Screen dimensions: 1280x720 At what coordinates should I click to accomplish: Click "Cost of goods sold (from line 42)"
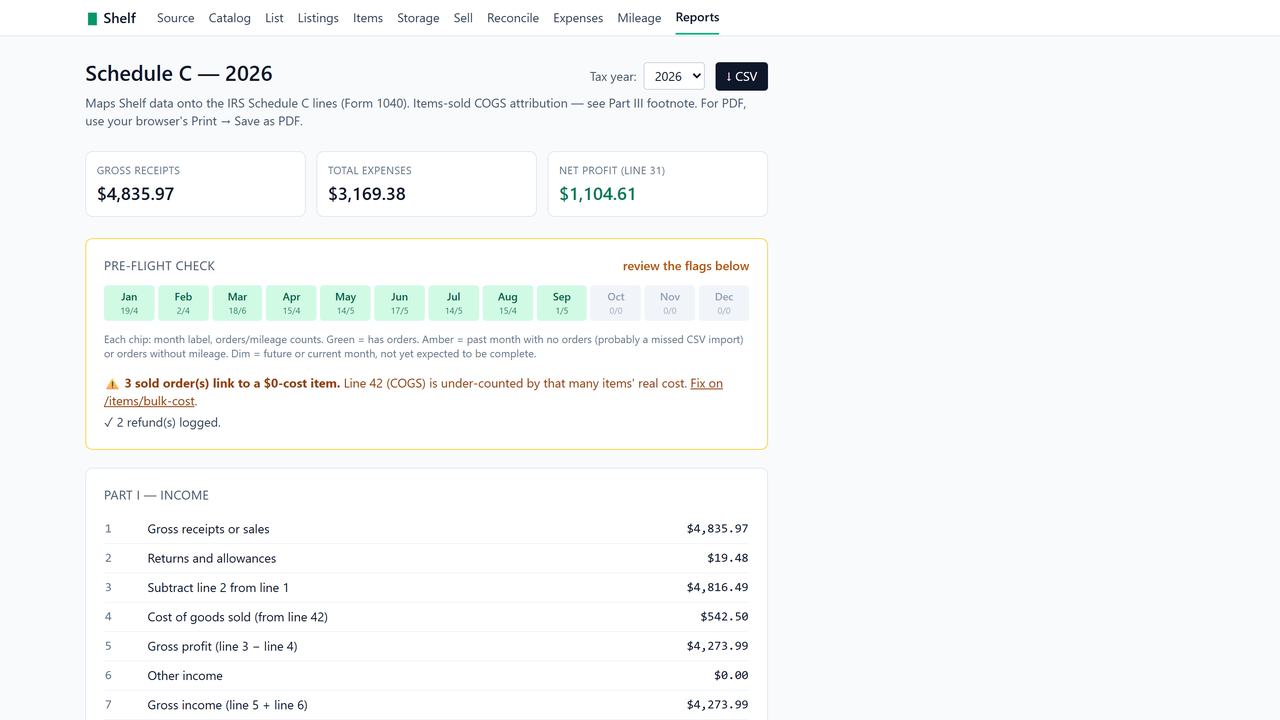pos(238,617)
